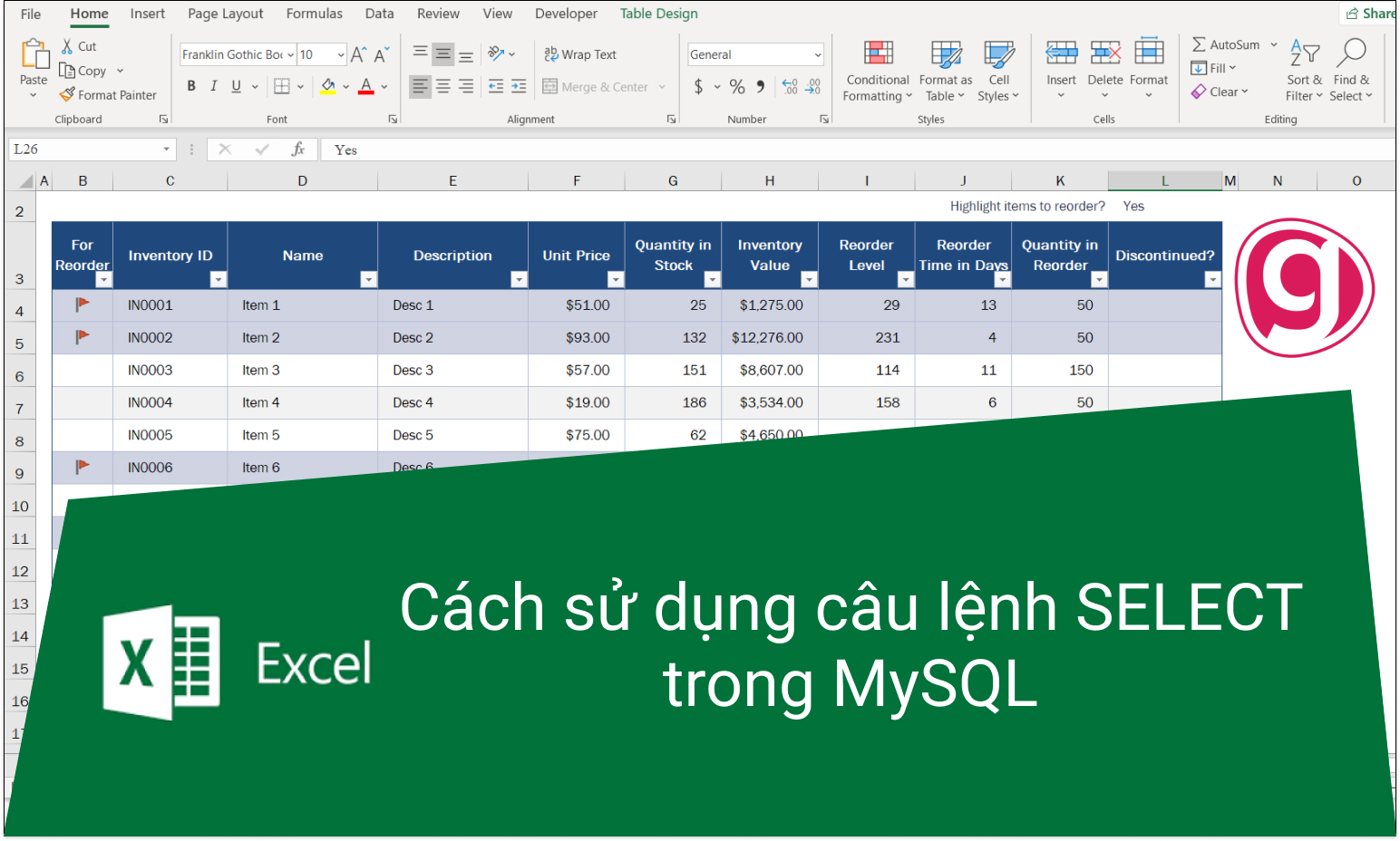The image size is (1400, 841).
Task: Apply Percent Style formatting
Action: point(737,86)
